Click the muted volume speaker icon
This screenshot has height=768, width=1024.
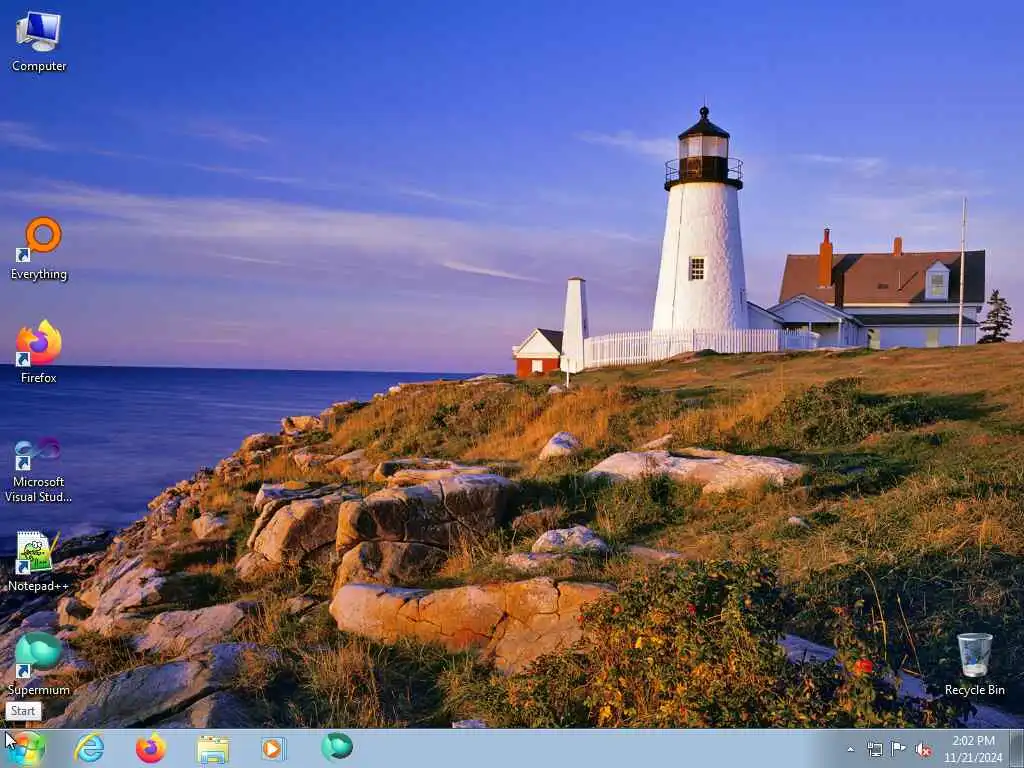tap(923, 750)
